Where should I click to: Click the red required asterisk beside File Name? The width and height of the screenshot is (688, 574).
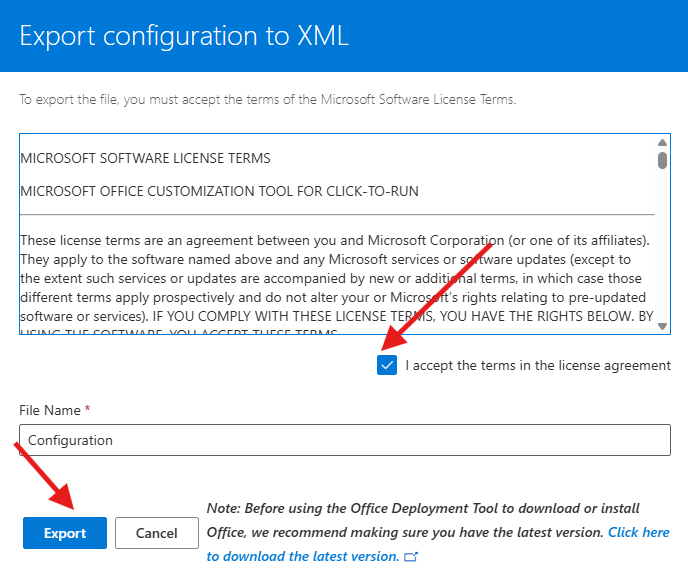[88, 411]
